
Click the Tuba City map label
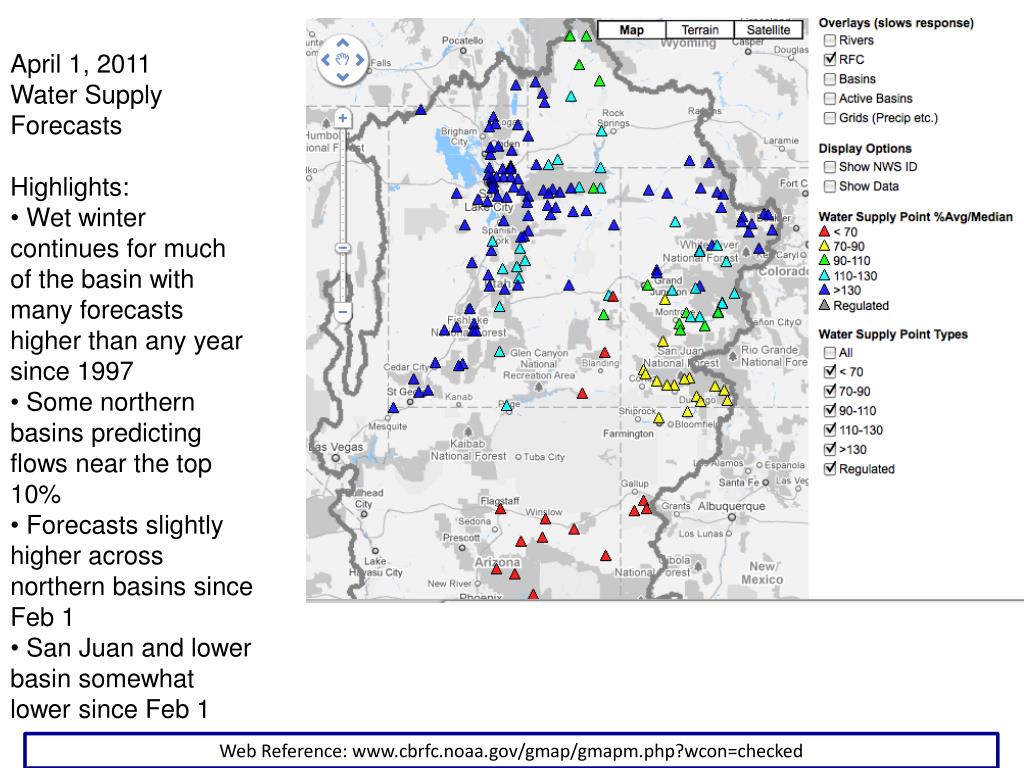click(x=543, y=457)
